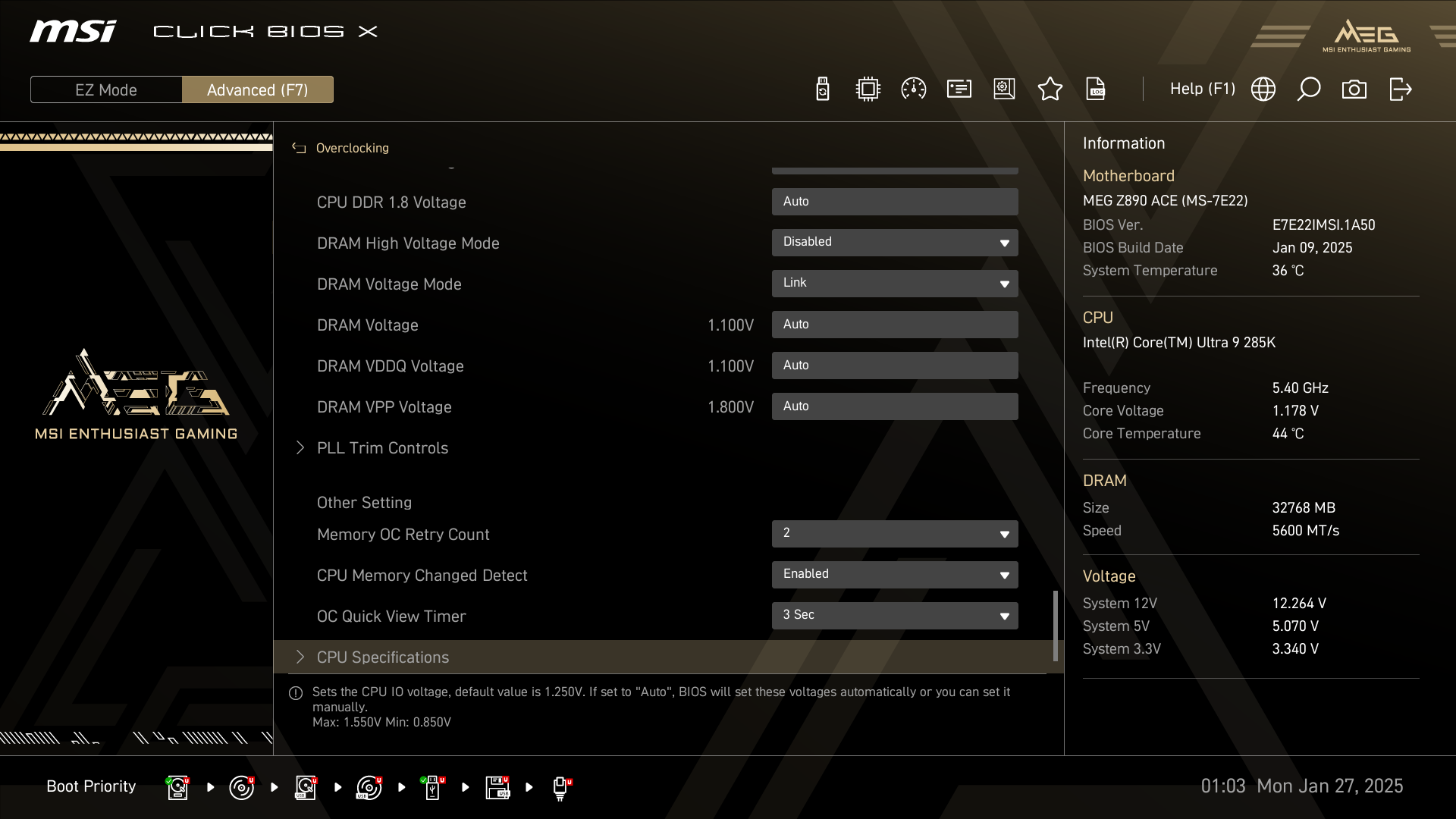
Task: Open the LOG file icon
Action: point(1095,89)
